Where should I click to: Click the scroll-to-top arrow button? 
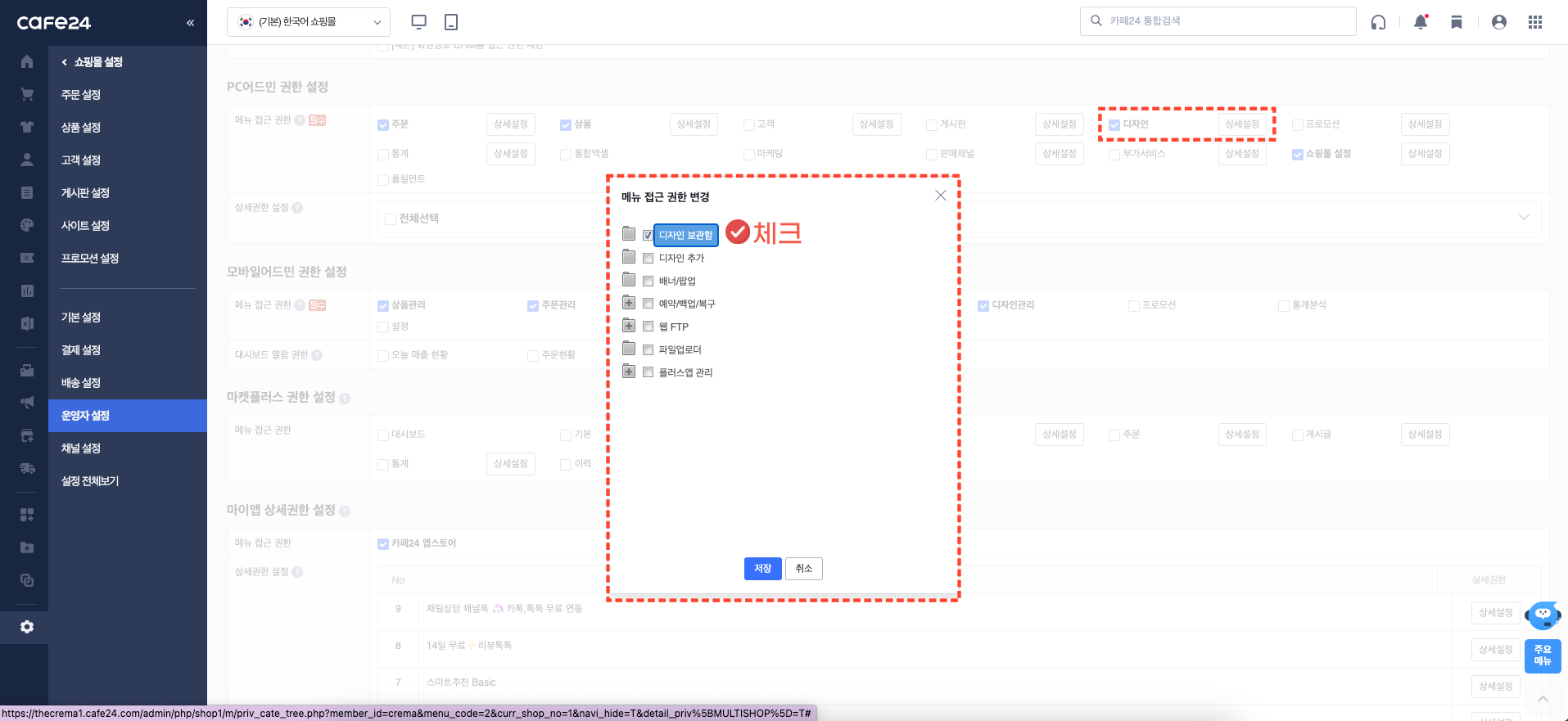click(1543, 698)
